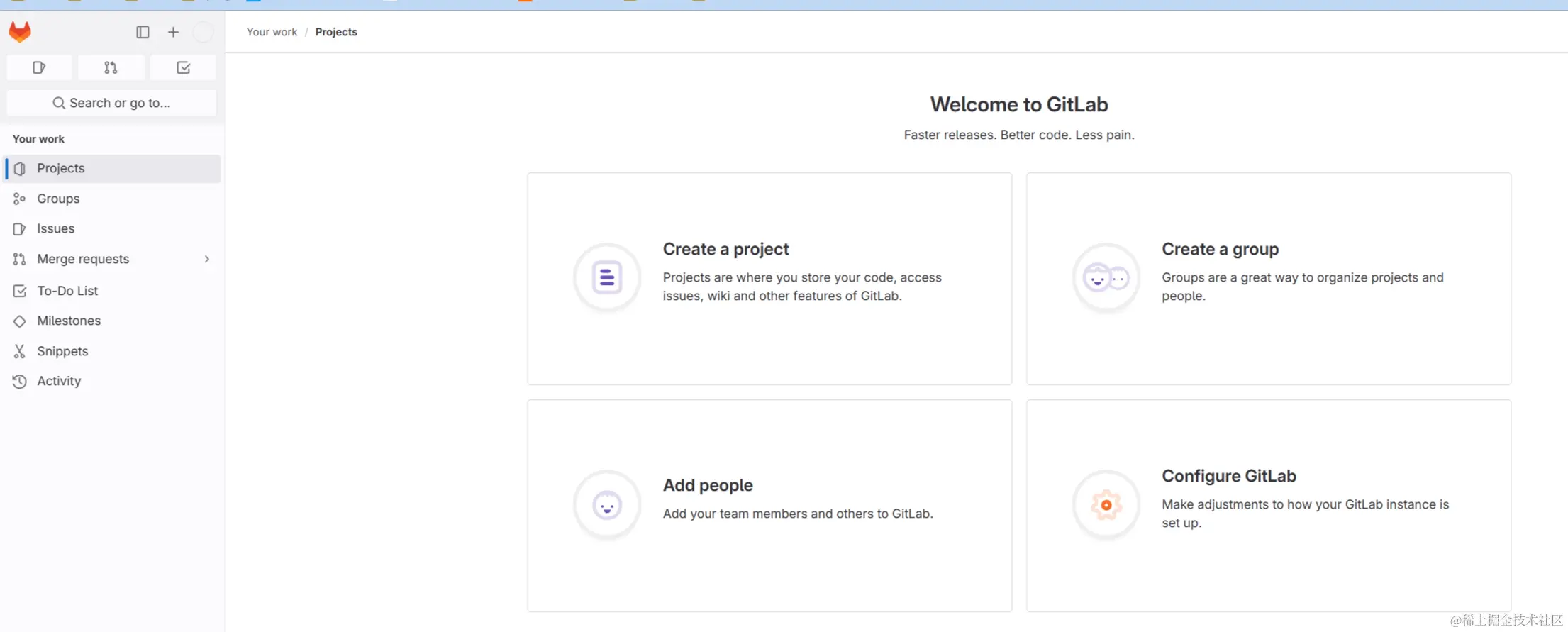Click the Configure GitLab gear icon

click(1106, 505)
